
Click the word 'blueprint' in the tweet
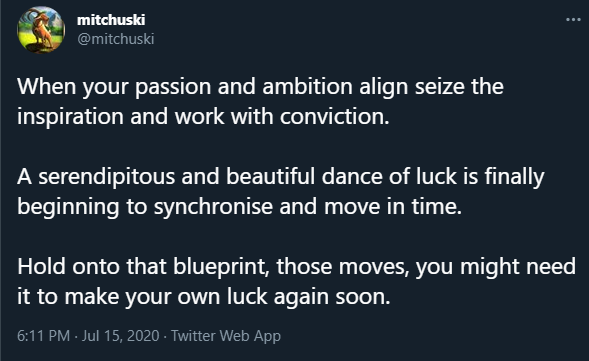[x=221, y=267]
